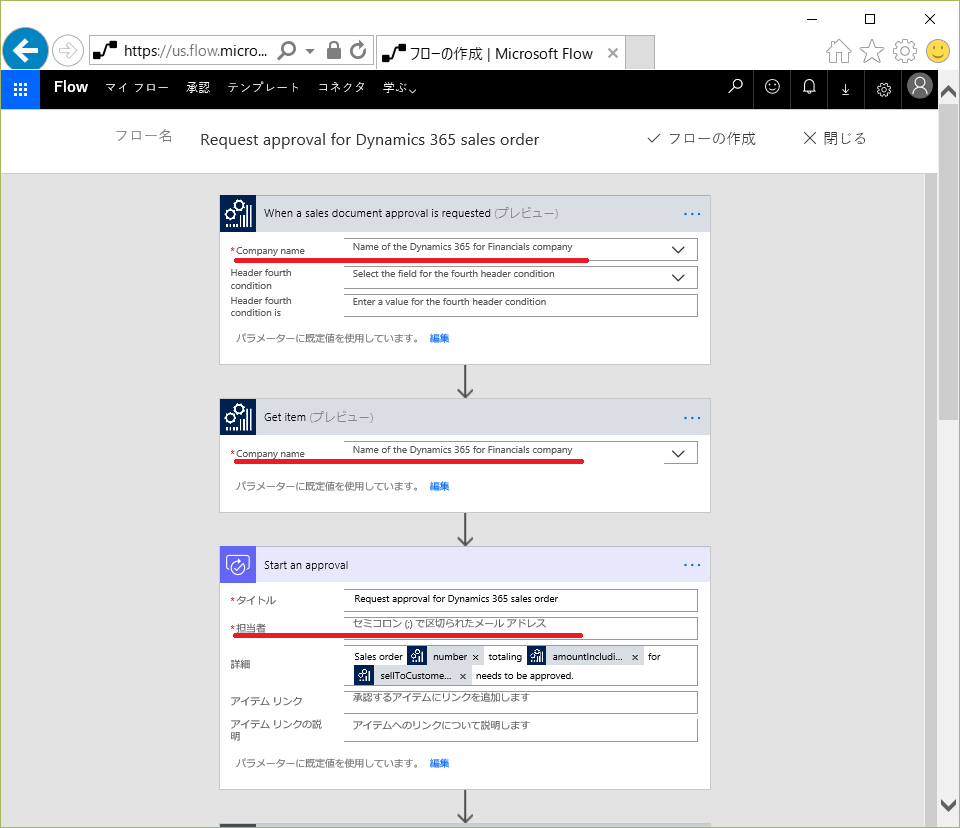Click the 詳細 details message field
Screen dimensions: 960x828
coord(520,666)
